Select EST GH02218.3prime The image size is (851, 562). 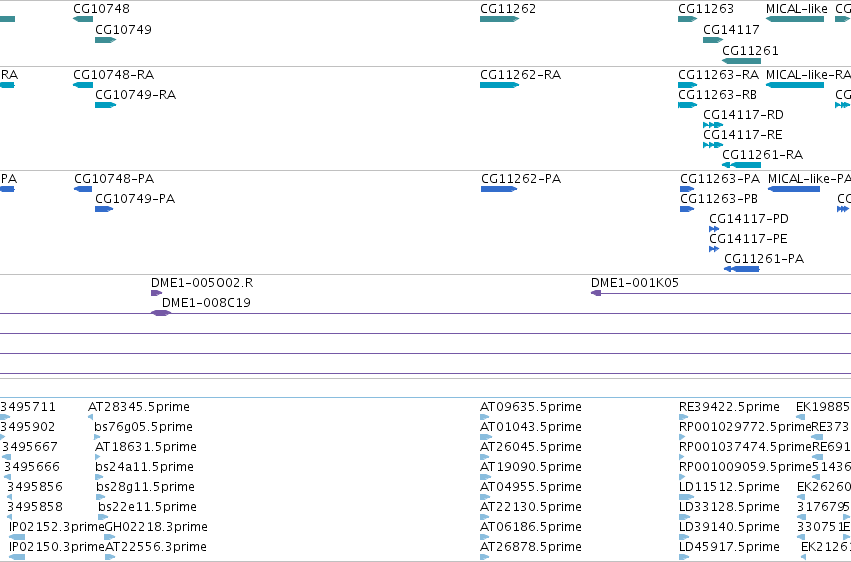pos(156,527)
